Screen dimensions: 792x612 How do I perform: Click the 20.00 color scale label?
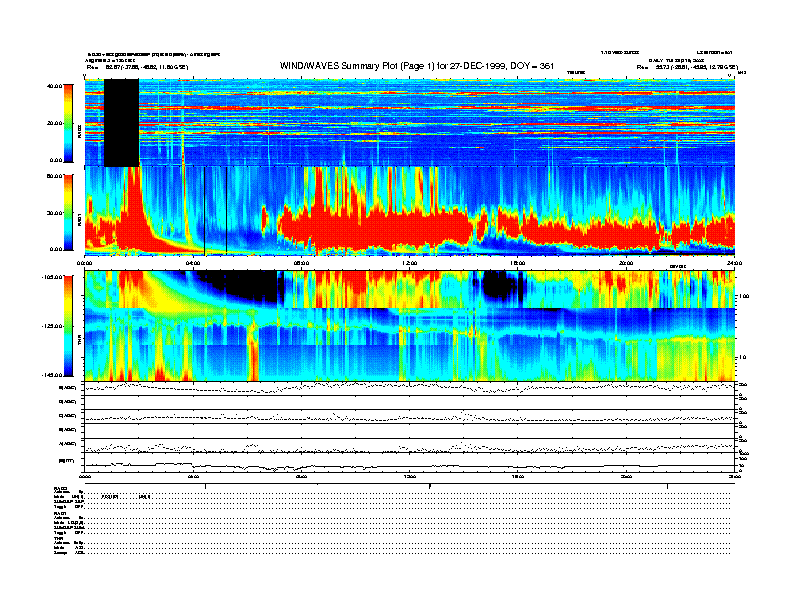point(55,123)
